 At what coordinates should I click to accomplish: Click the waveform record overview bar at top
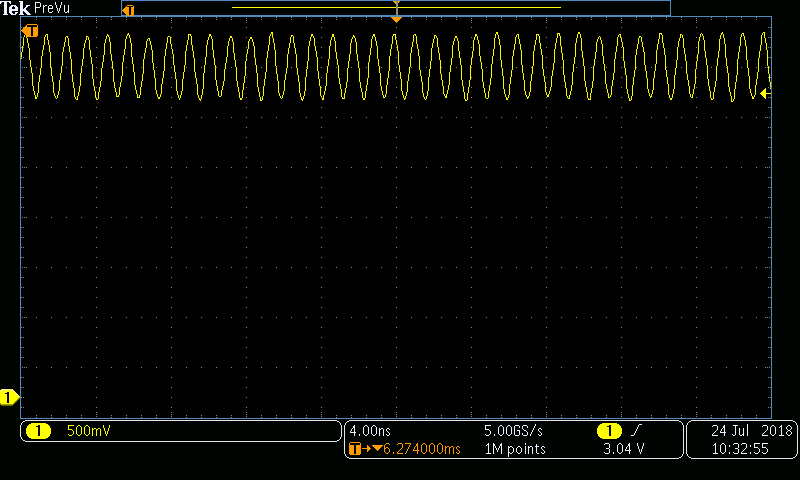point(396,8)
